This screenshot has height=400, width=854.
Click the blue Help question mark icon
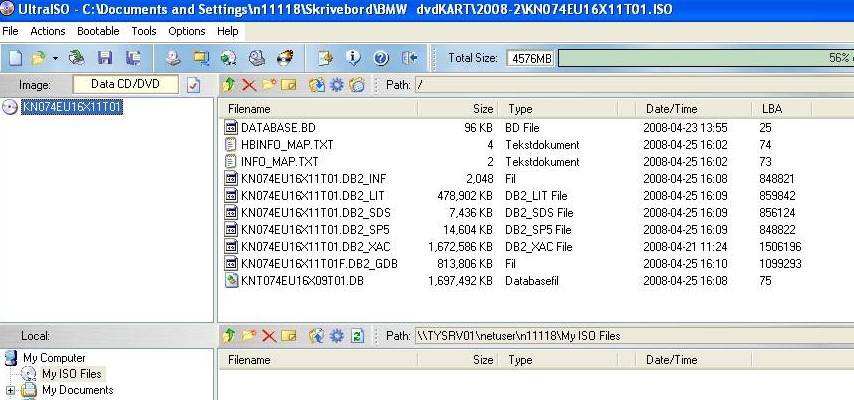point(380,57)
